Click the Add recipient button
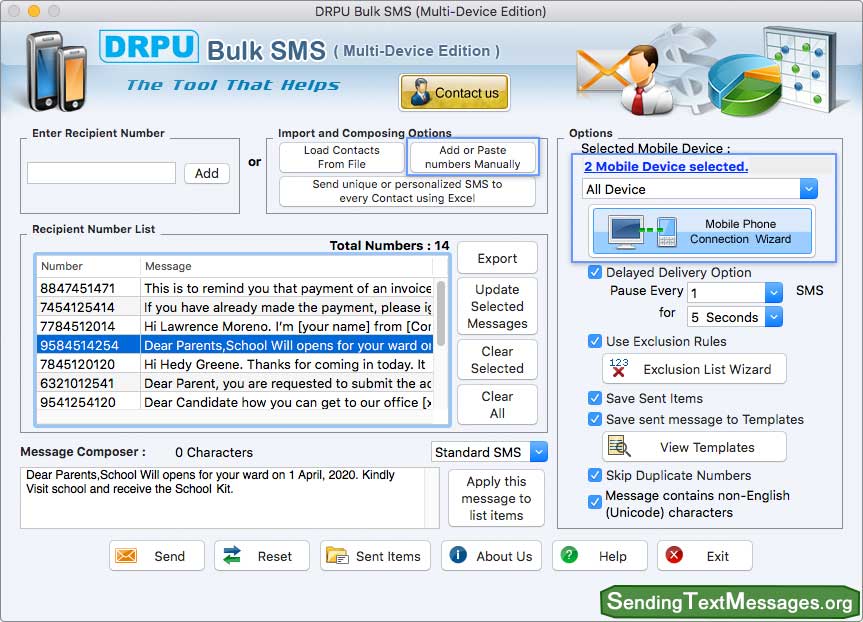The width and height of the screenshot is (863, 622). pos(206,173)
